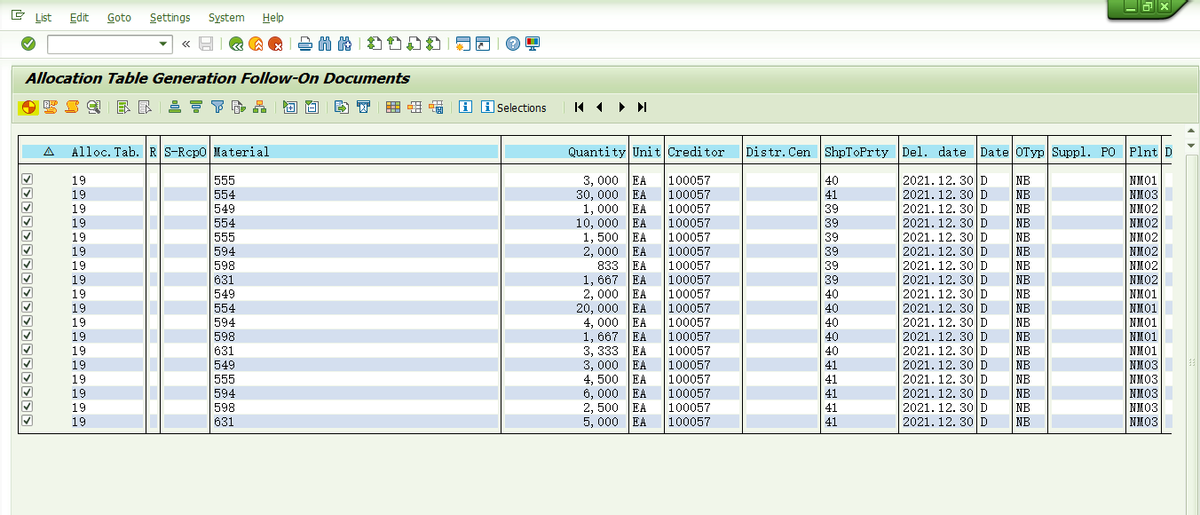
Task: Uncheck the row with material 554 quantity 30,000
Action: [x=27, y=194]
